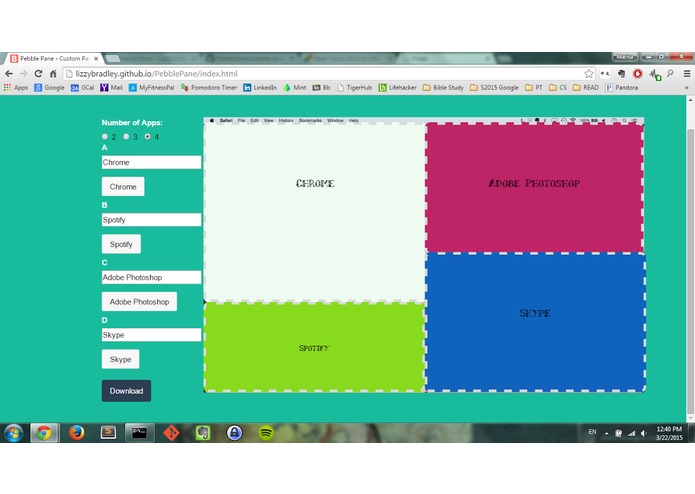Image resolution: width=695 pixels, height=494 pixels.
Task: Open the LinkedIn bookmark
Action: (260, 88)
